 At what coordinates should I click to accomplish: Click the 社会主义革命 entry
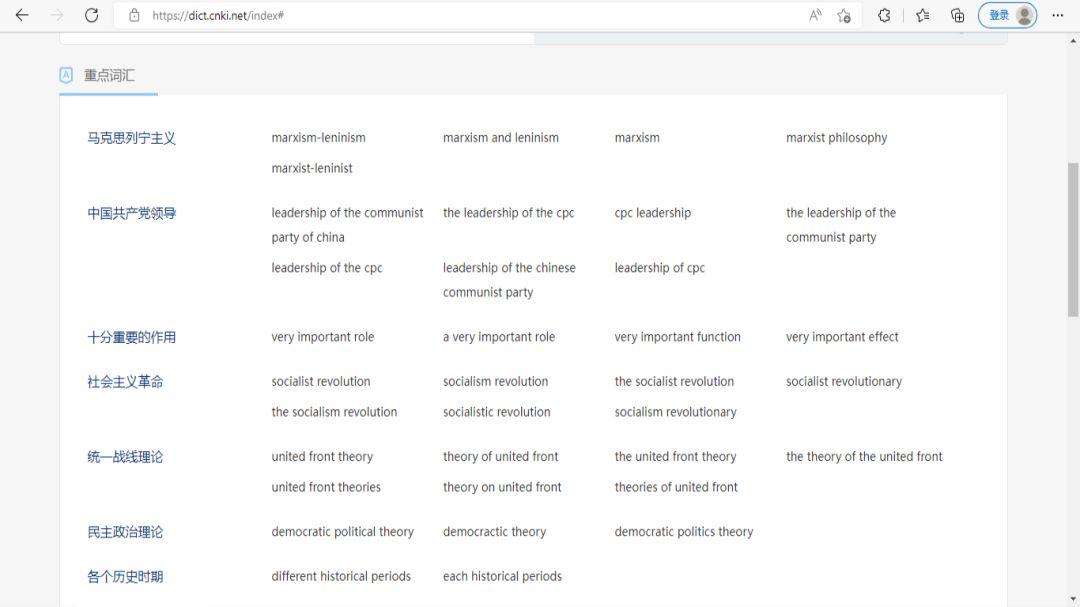coord(124,382)
